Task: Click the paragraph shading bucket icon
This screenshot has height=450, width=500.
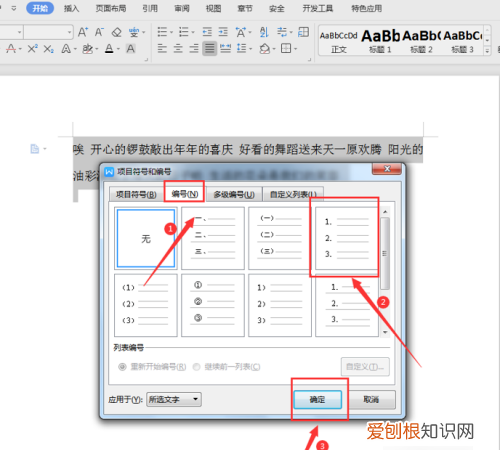Action: pyautogui.click(x=265, y=49)
